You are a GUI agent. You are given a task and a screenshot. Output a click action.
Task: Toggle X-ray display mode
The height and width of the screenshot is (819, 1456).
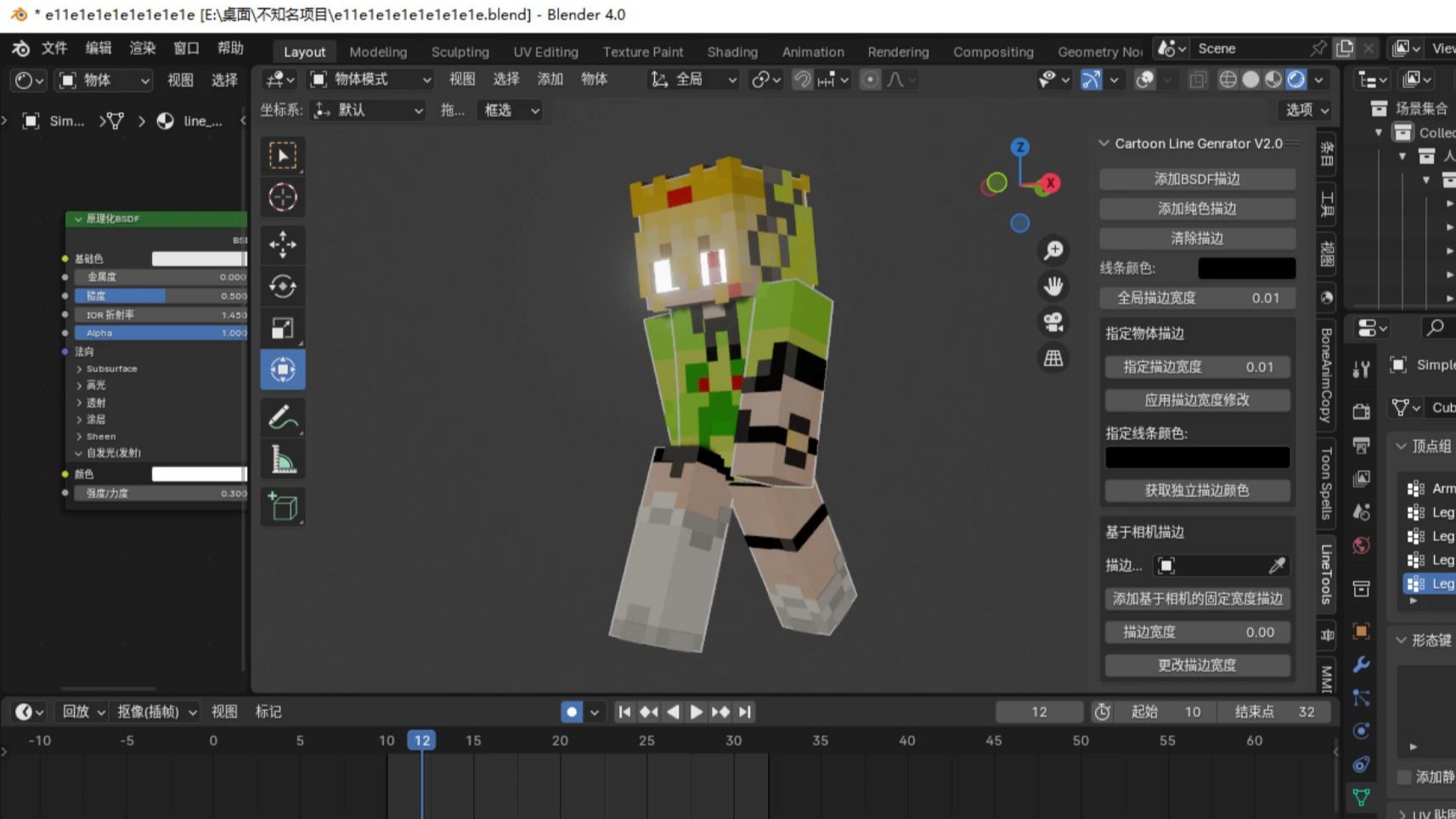tap(1198, 80)
